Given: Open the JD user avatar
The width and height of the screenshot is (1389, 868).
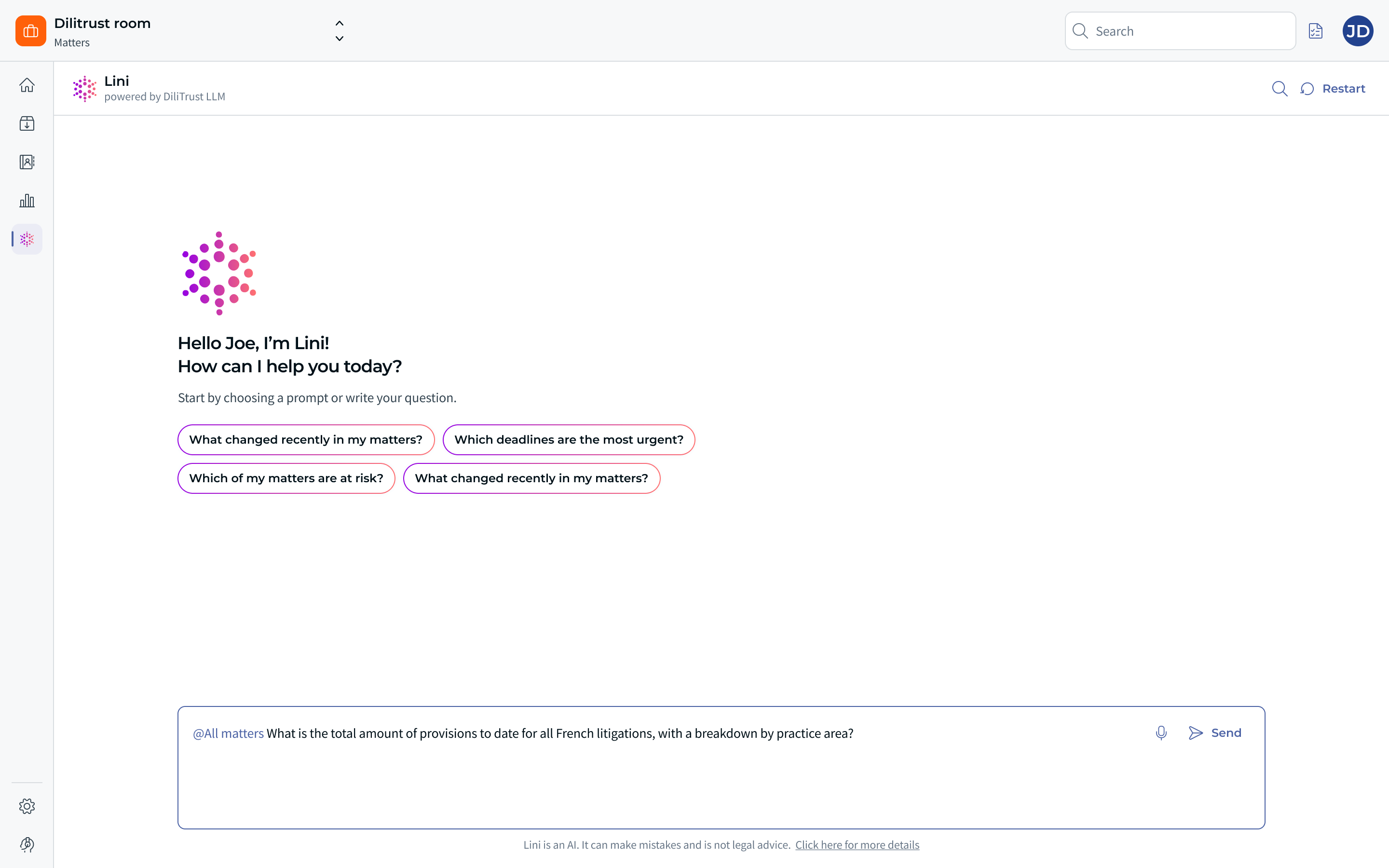Looking at the screenshot, I should pyautogui.click(x=1358, y=31).
